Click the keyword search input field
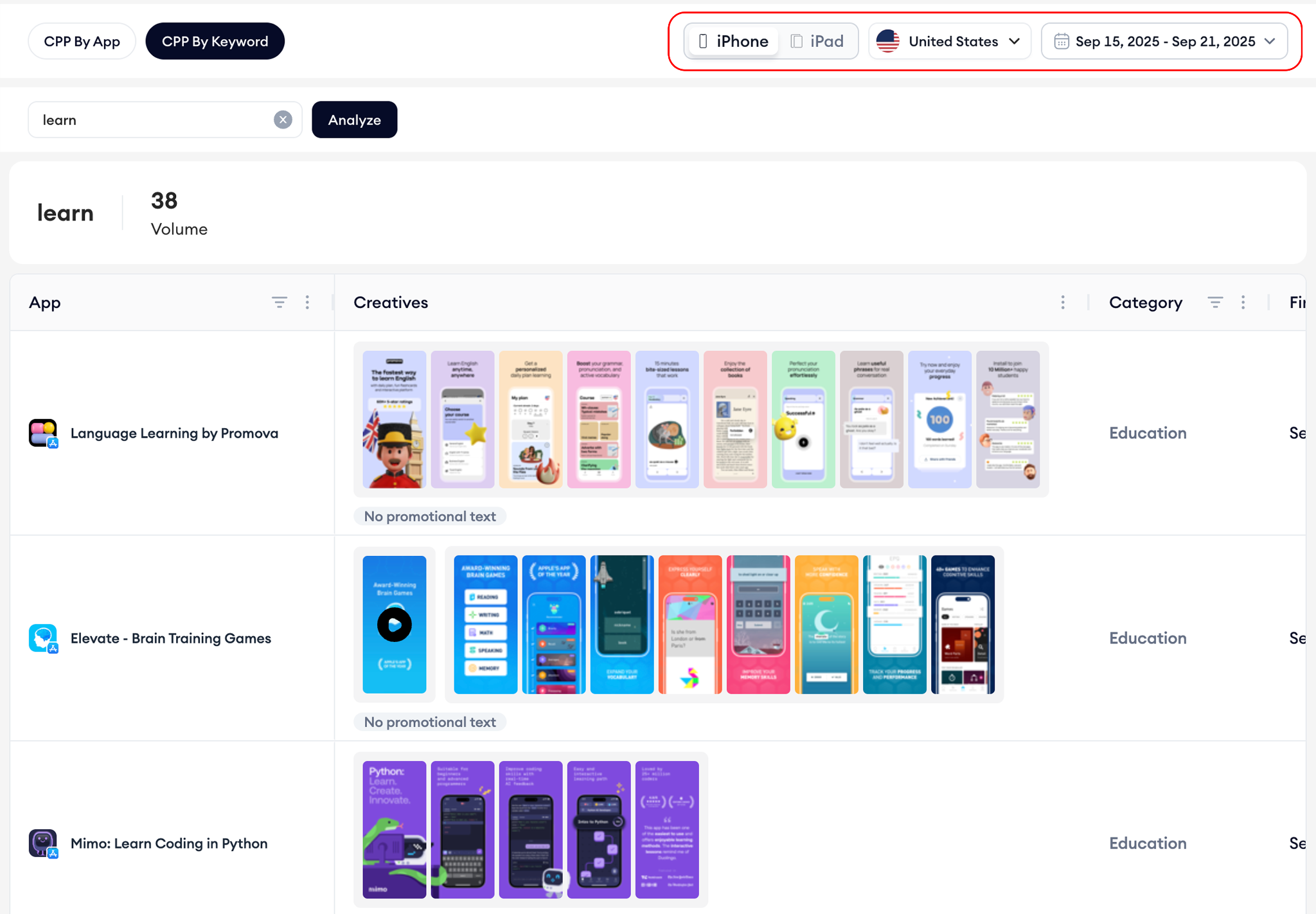This screenshot has width=1316, height=914. click(154, 120)
